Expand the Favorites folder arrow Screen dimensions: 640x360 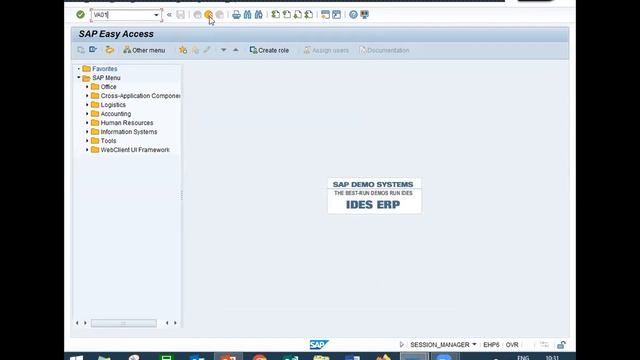pos(79,69)
